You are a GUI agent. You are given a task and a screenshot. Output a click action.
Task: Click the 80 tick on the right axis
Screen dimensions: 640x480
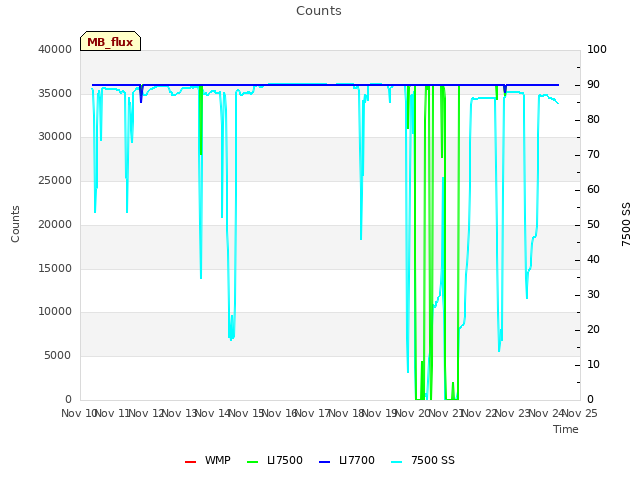coord(593,120)
